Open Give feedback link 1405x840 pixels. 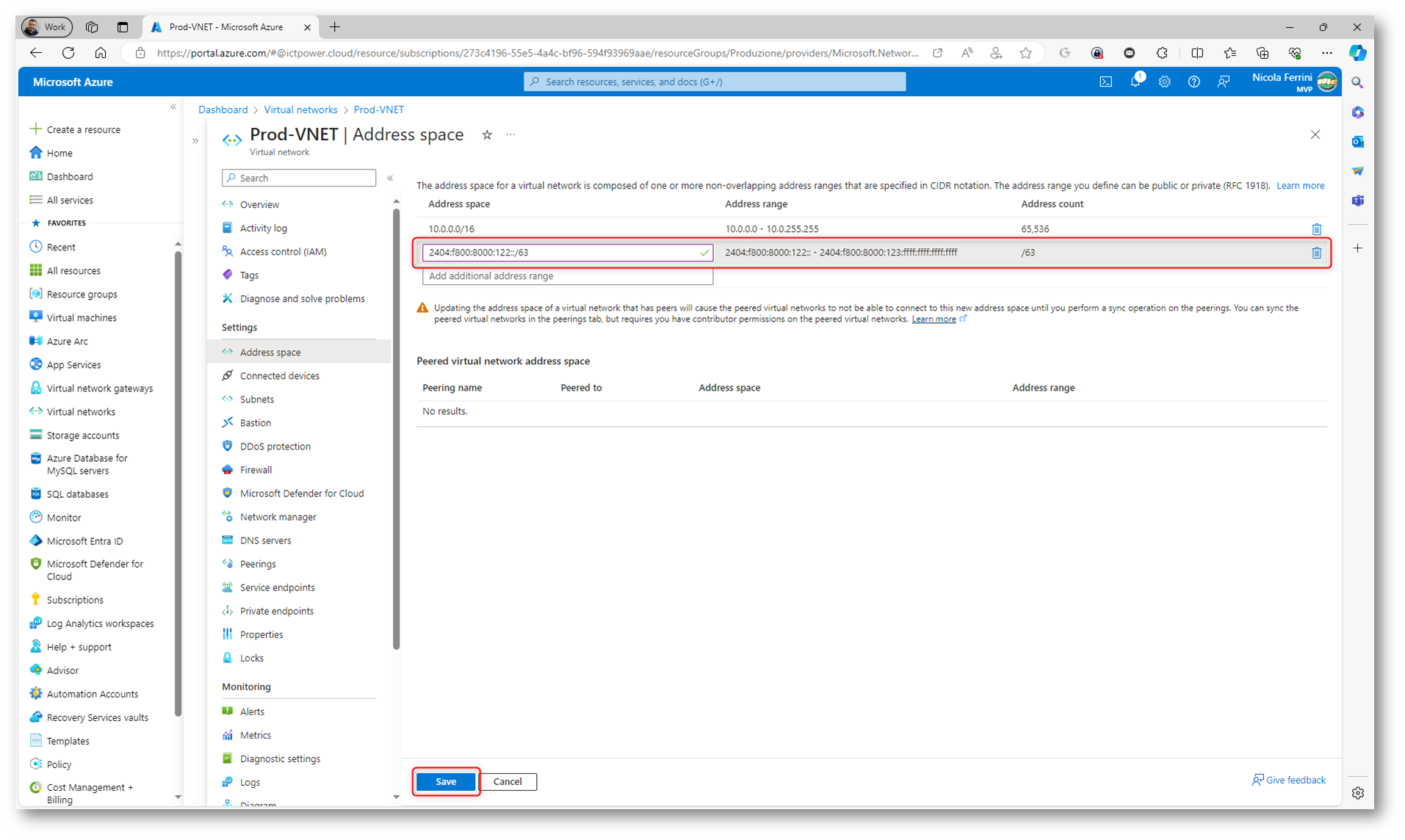1289,780
